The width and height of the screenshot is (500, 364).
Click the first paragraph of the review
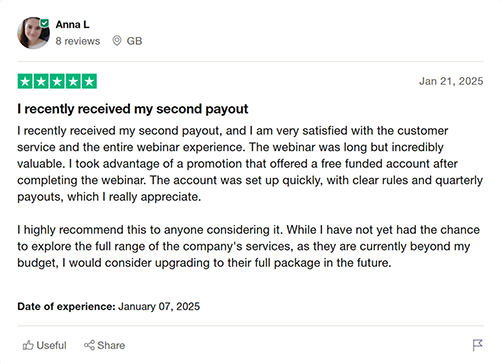tap(250, 164)
